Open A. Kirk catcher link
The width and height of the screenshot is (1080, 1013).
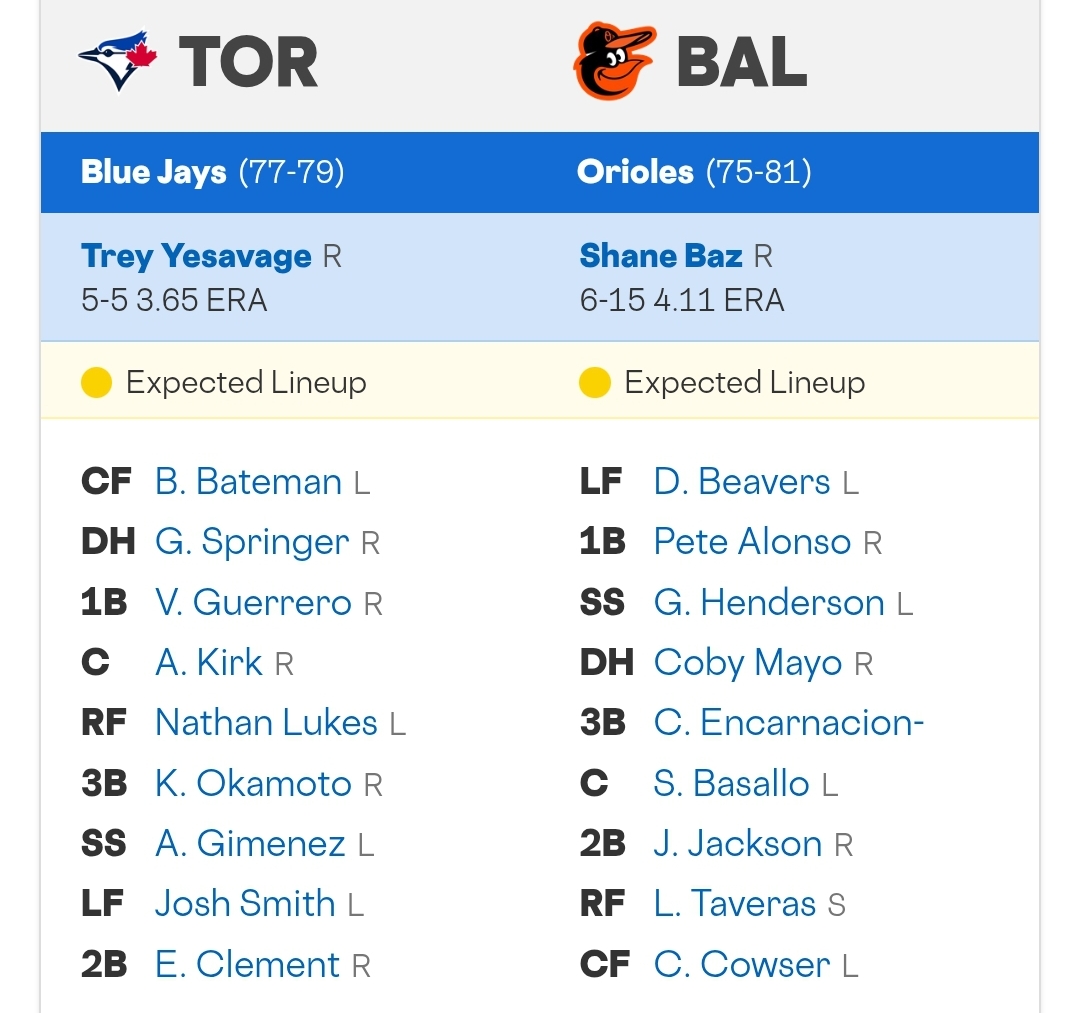tap(209, 662)
